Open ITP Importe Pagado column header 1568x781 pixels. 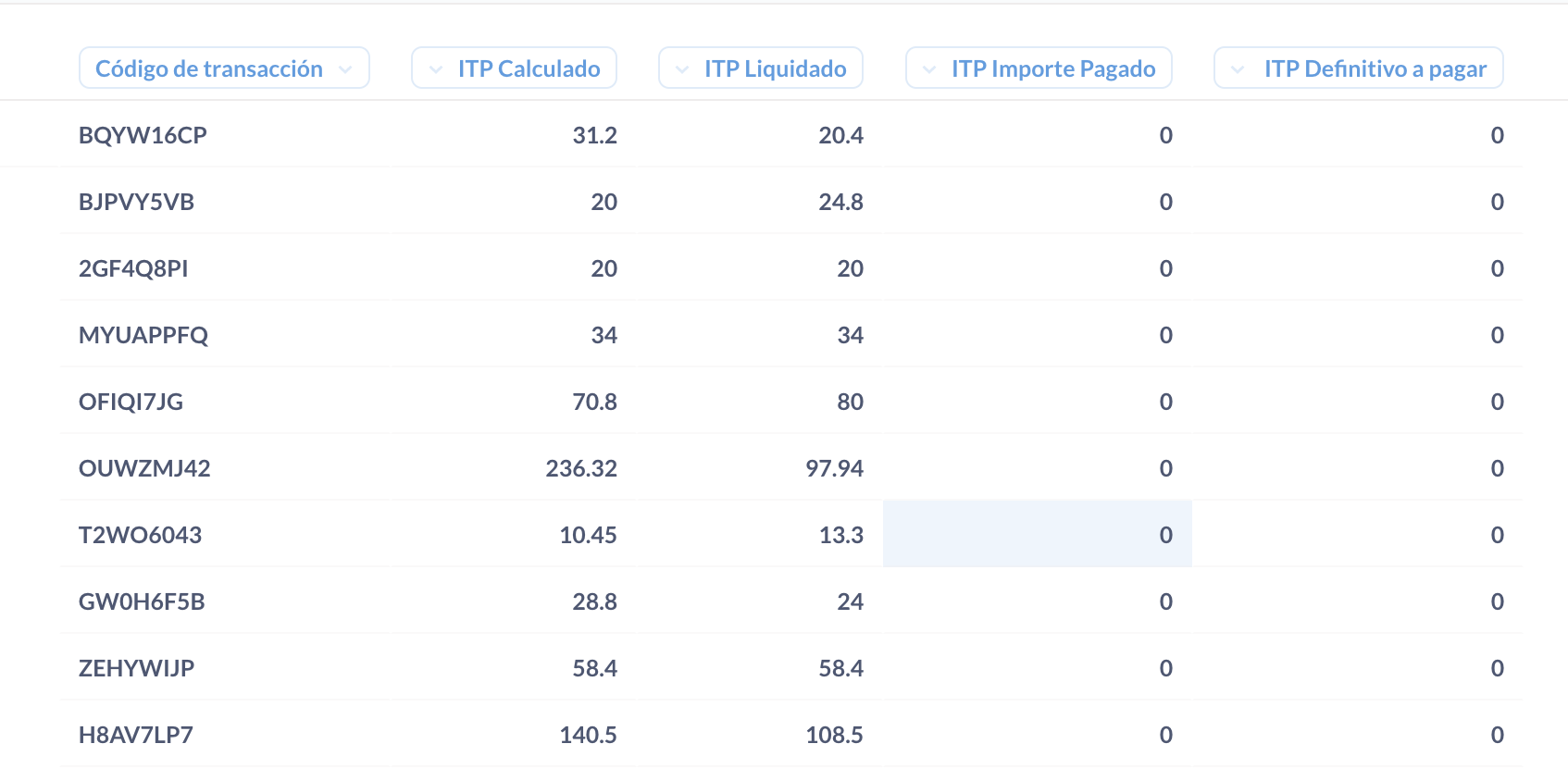pos(1052,68)
